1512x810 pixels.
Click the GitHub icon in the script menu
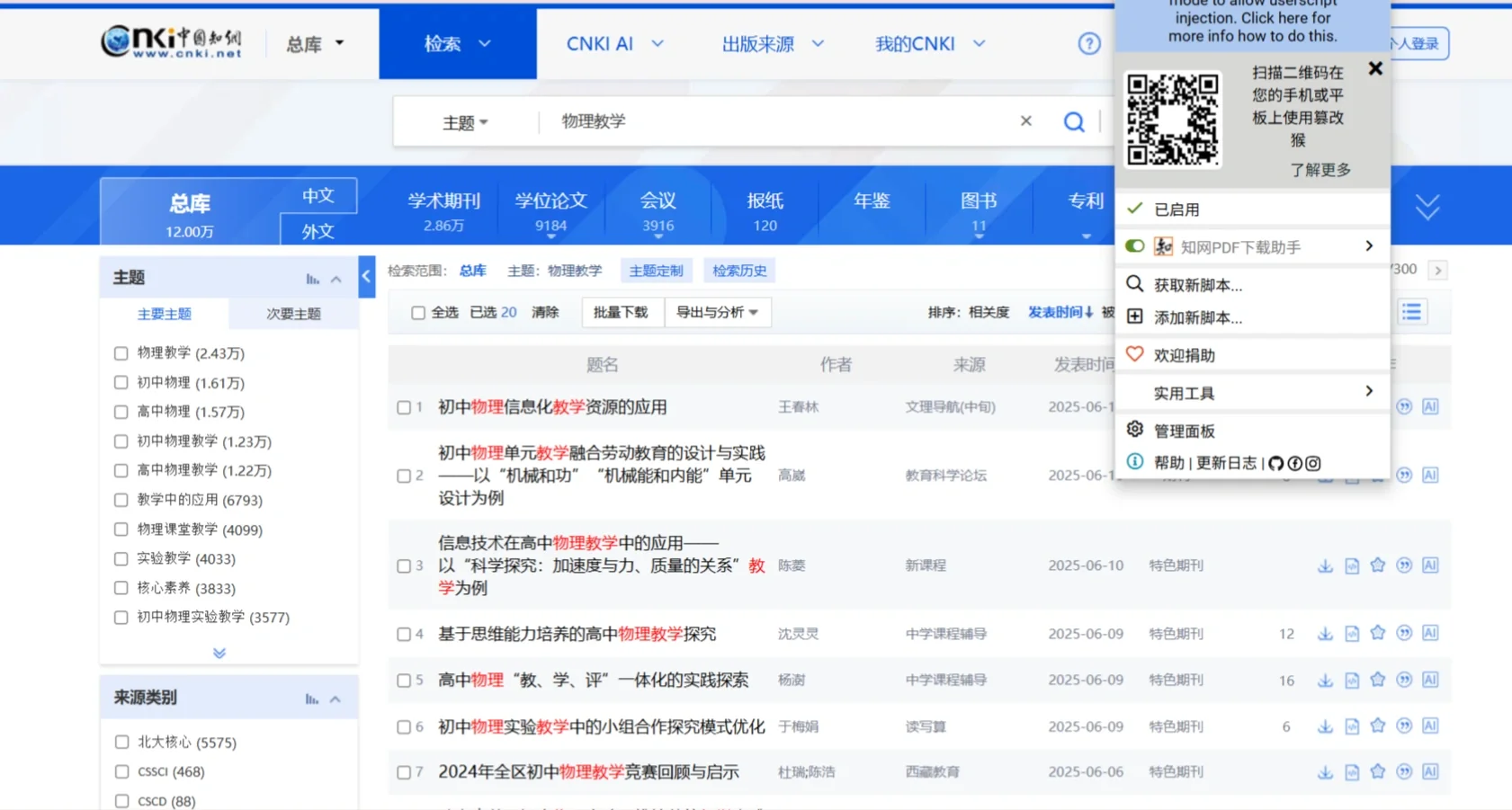(1275, 463)
